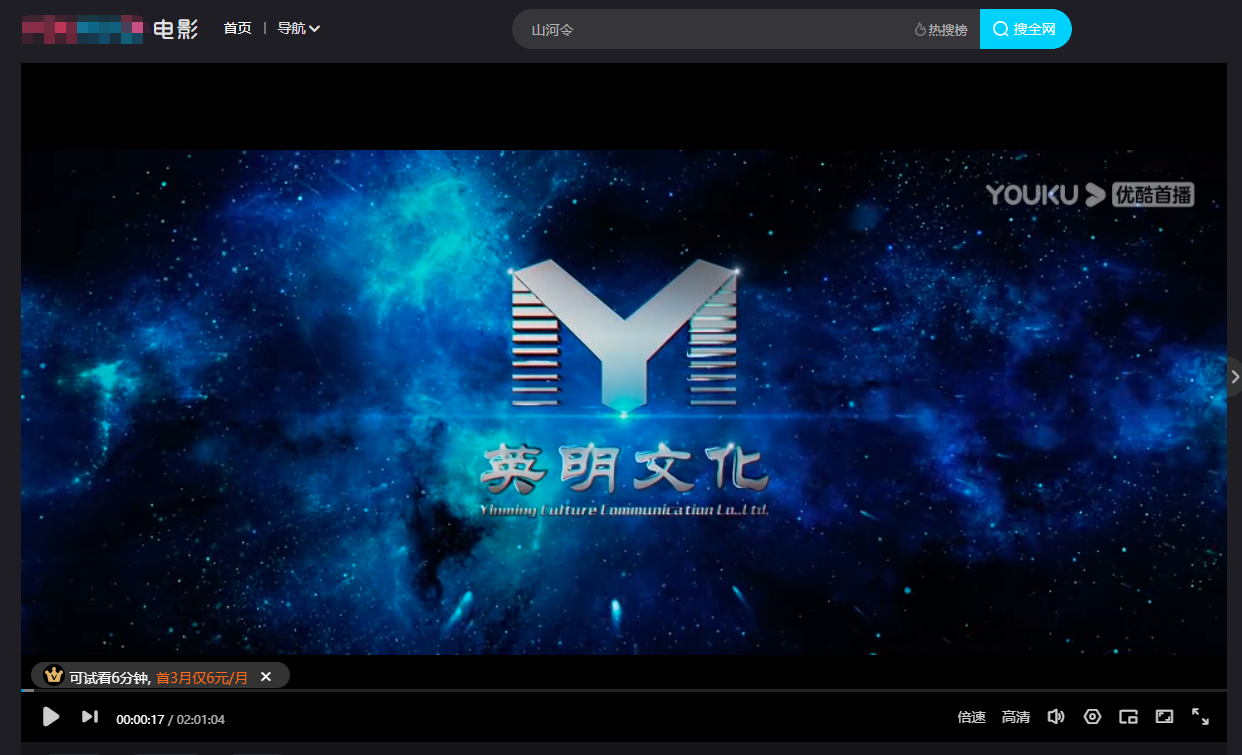Switch to fullscreen with the arrows icon
The height and width of the screenshot is (755, 1242).
pos(1200,716)
